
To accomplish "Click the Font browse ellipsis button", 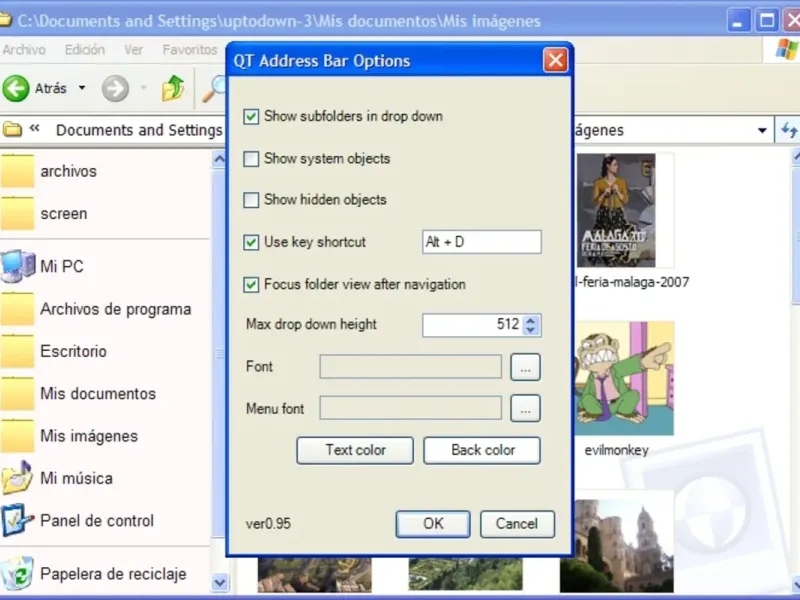I will pyautogui.click(x=526, y=367).
